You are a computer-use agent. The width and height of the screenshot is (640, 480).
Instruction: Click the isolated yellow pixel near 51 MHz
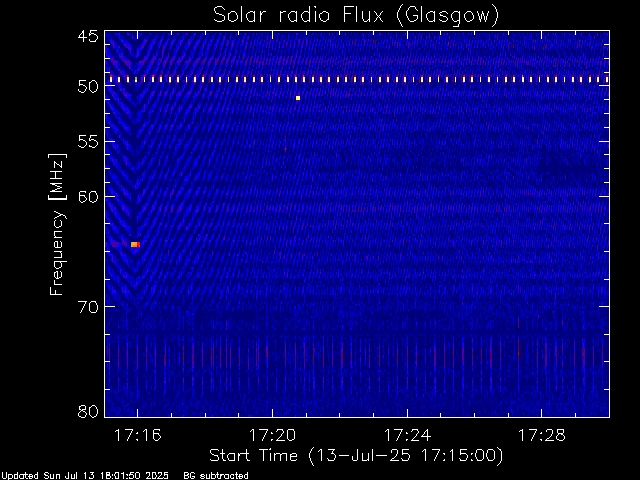(298, 98)
